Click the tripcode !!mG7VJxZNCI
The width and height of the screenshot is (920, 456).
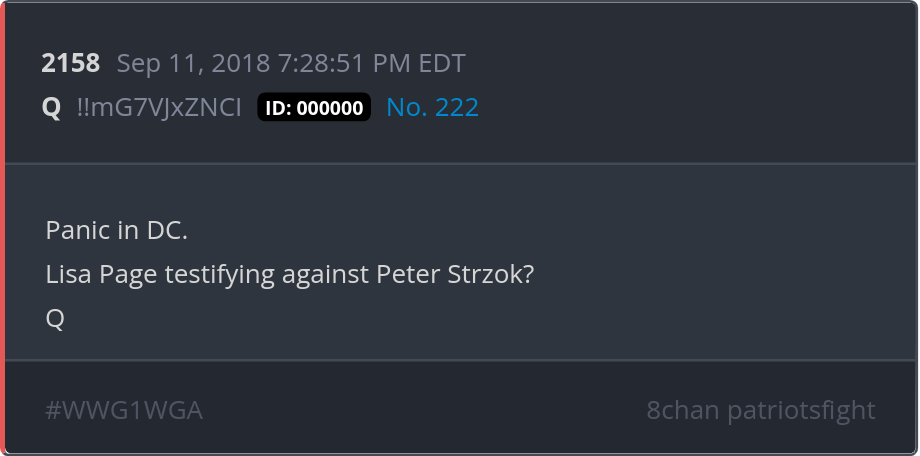tap(159, 107)
